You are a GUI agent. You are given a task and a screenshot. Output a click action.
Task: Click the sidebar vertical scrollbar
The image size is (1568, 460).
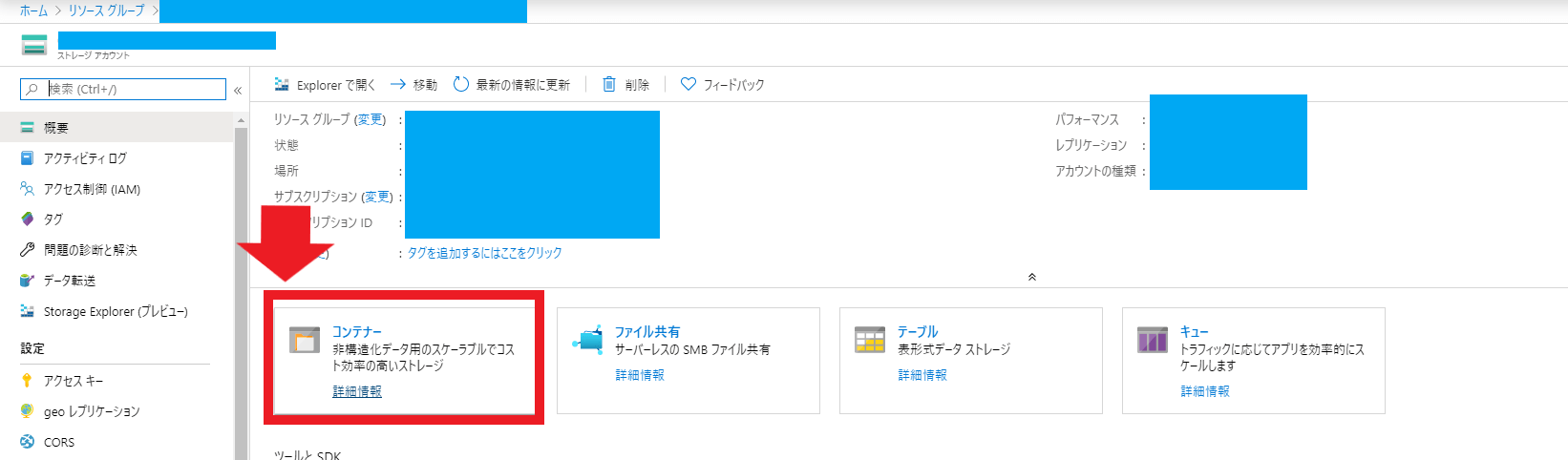pos(241,286)
